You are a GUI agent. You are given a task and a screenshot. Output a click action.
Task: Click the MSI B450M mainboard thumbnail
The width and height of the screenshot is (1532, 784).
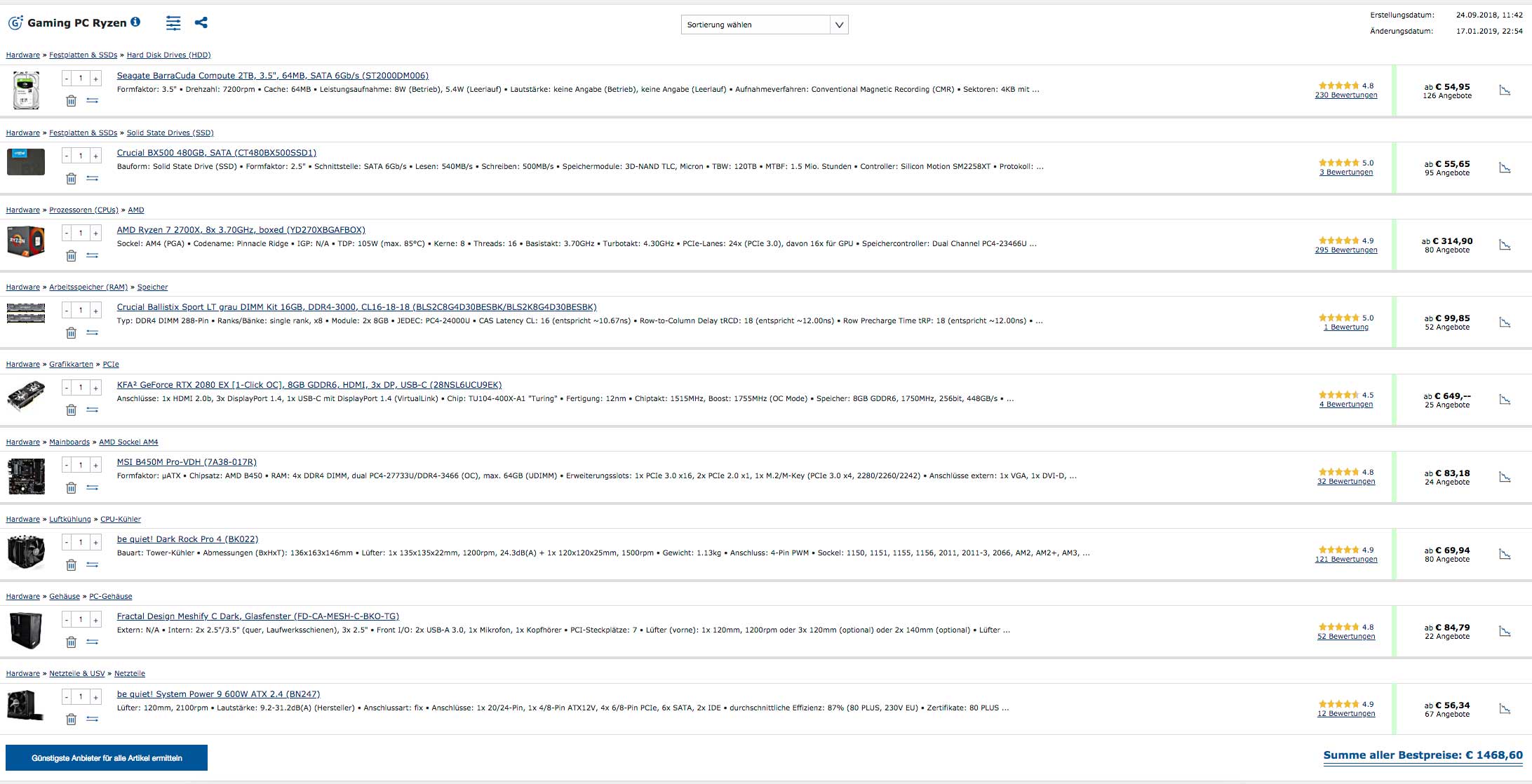pyautogui.click(x=26, y=476)
